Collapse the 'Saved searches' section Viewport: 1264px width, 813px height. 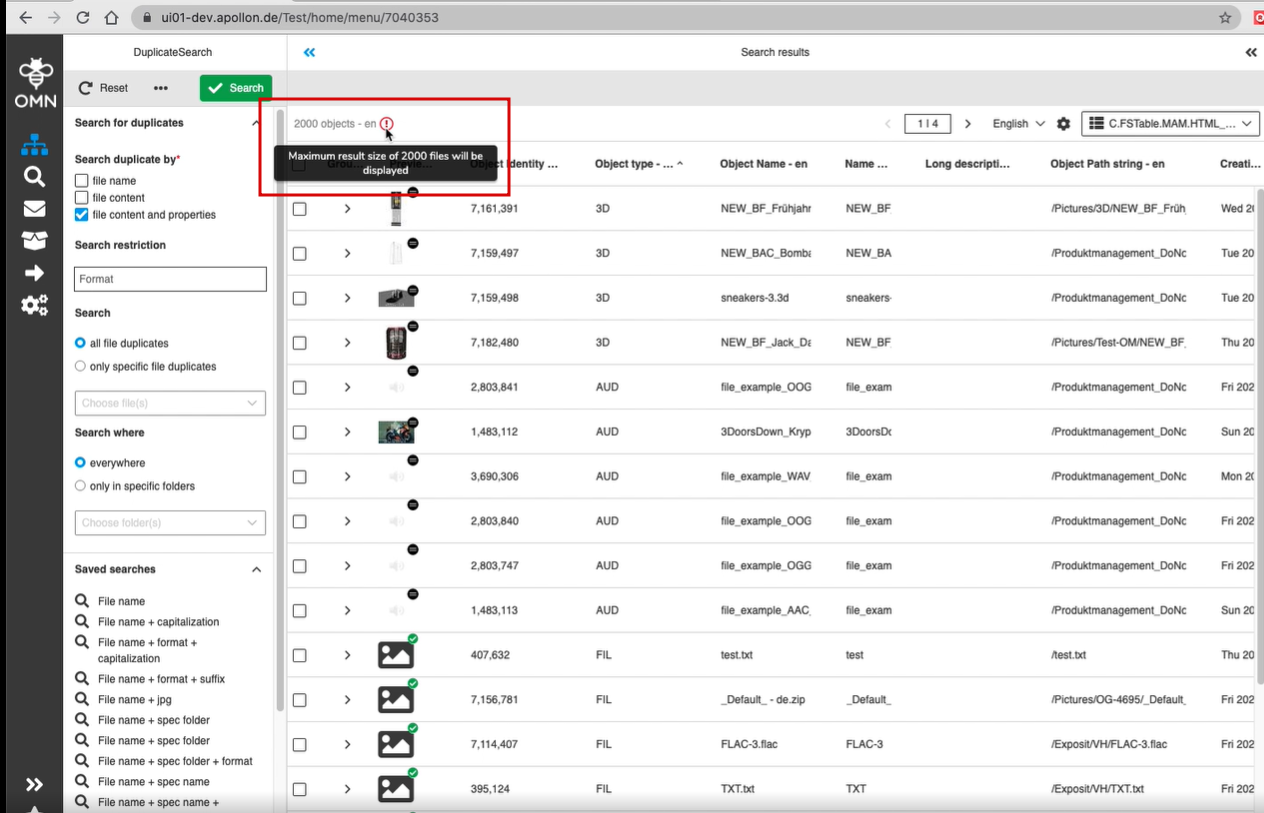(x=256, y=569)
